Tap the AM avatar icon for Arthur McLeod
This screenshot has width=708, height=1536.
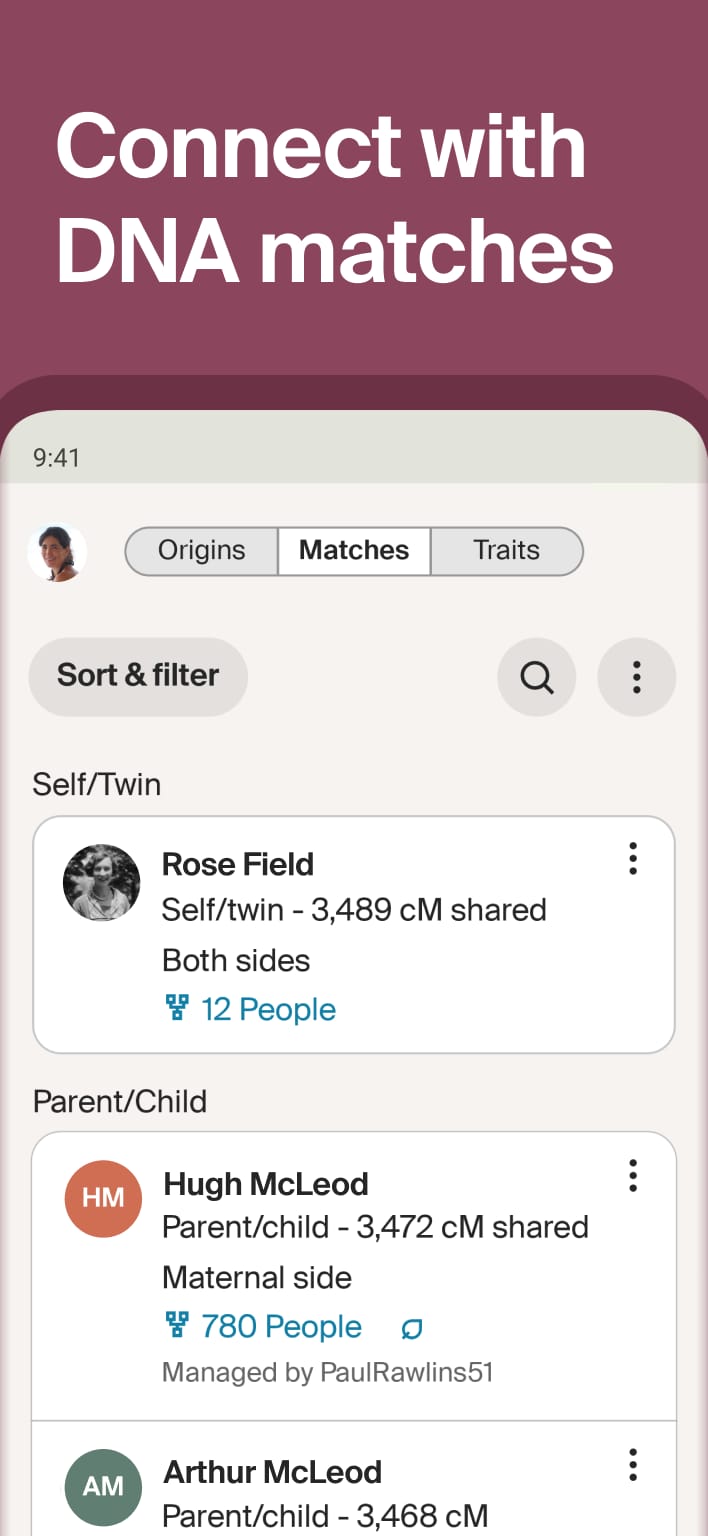[103, 1486]
